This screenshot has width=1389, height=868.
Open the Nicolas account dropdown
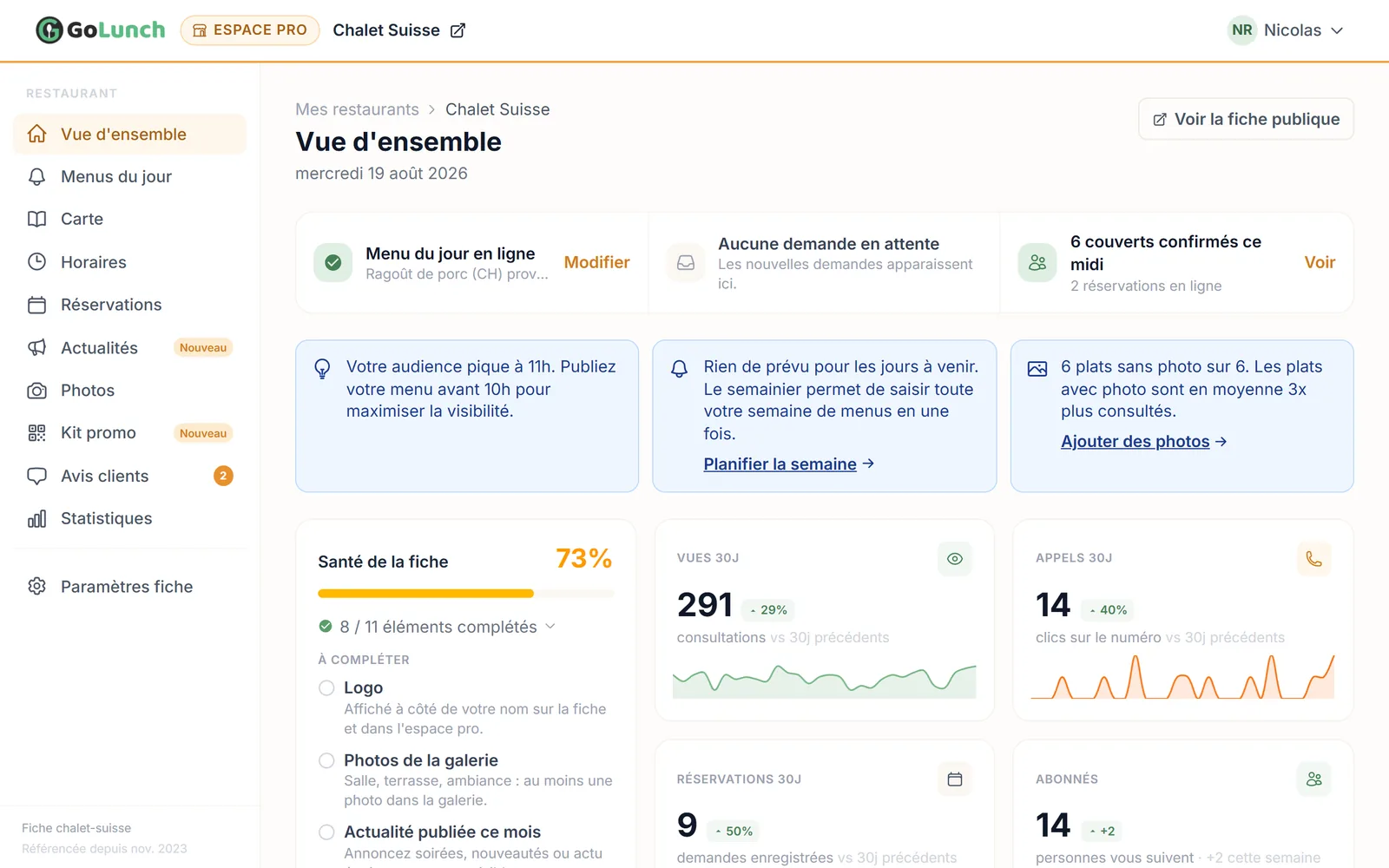pyautogui.click(x=1287, y=30)
